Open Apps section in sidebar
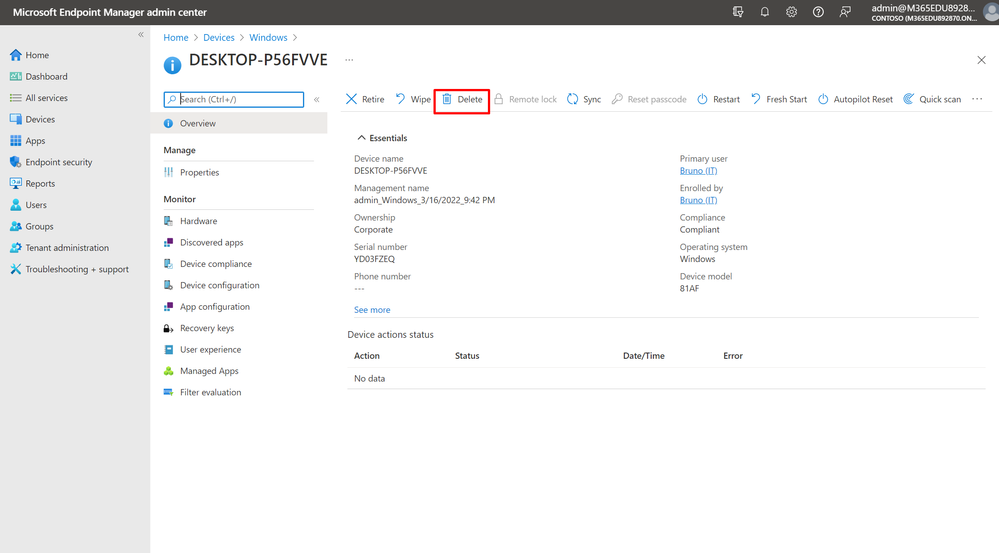The width and height of the screenshot is (999, 553). click(27, 141)
